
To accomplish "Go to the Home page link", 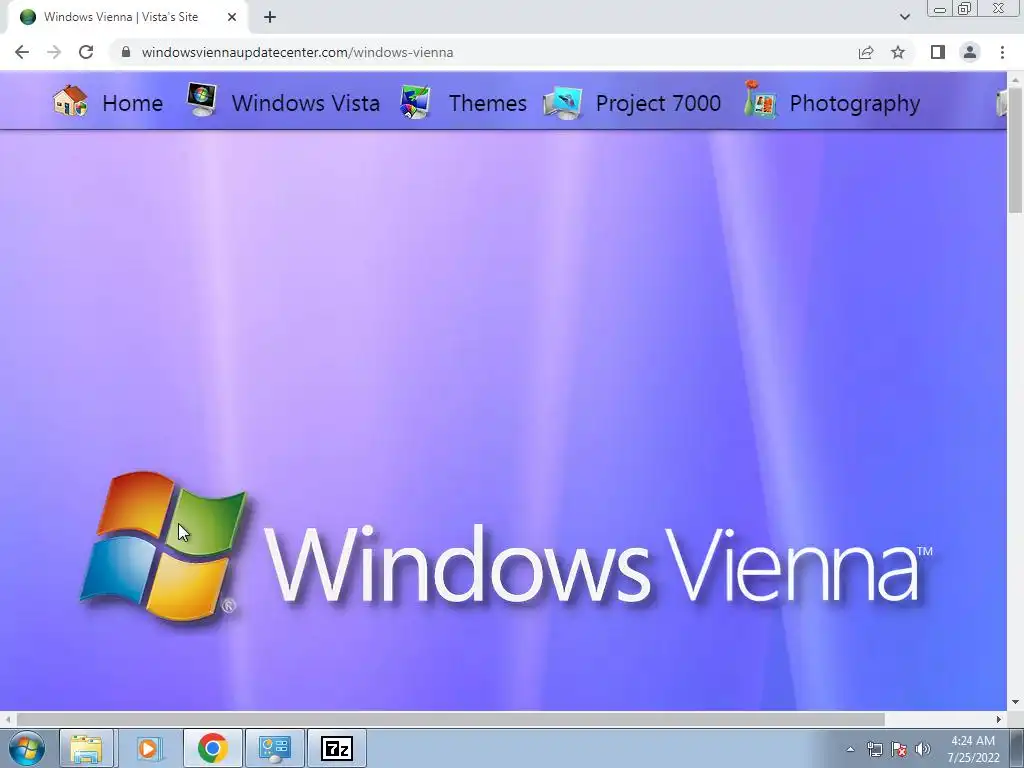I will (x=133, y=103).
